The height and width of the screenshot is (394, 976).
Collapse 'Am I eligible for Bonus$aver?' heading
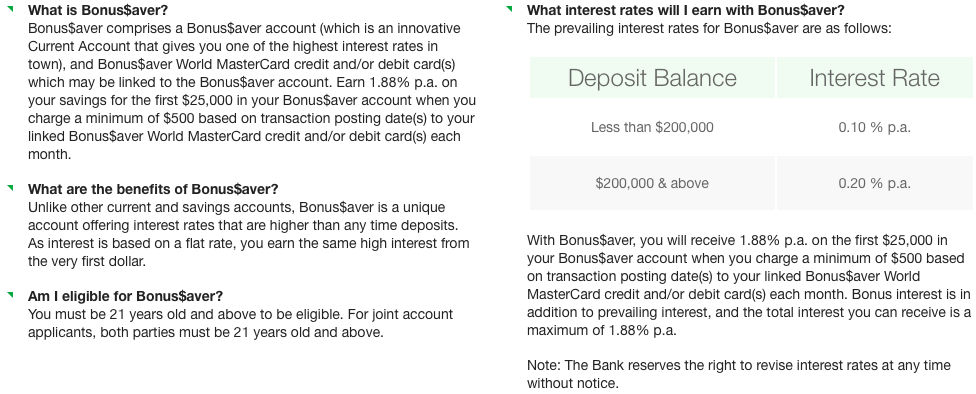pos(125,296)
